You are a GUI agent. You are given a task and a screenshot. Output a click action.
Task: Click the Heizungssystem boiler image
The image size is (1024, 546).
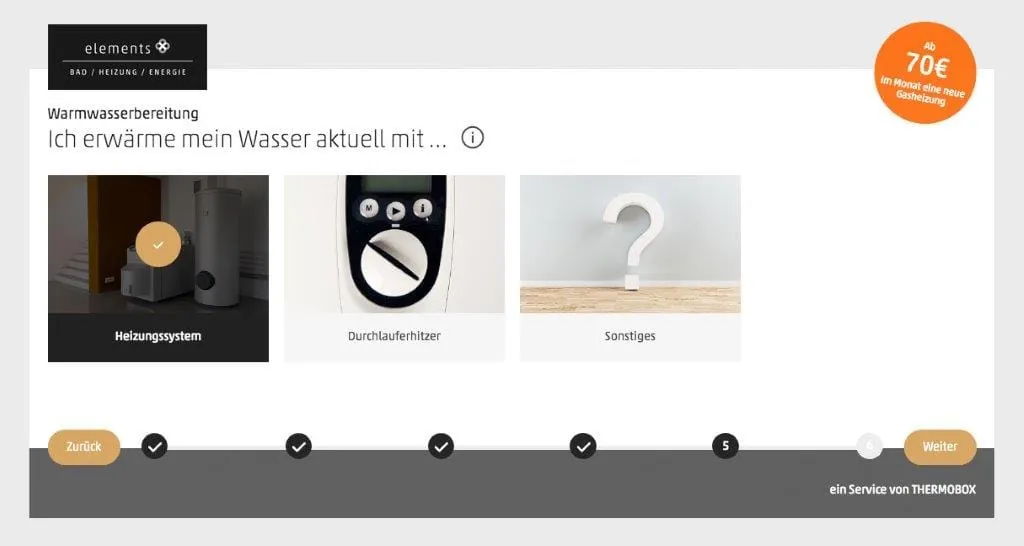(x=158, y=244)
